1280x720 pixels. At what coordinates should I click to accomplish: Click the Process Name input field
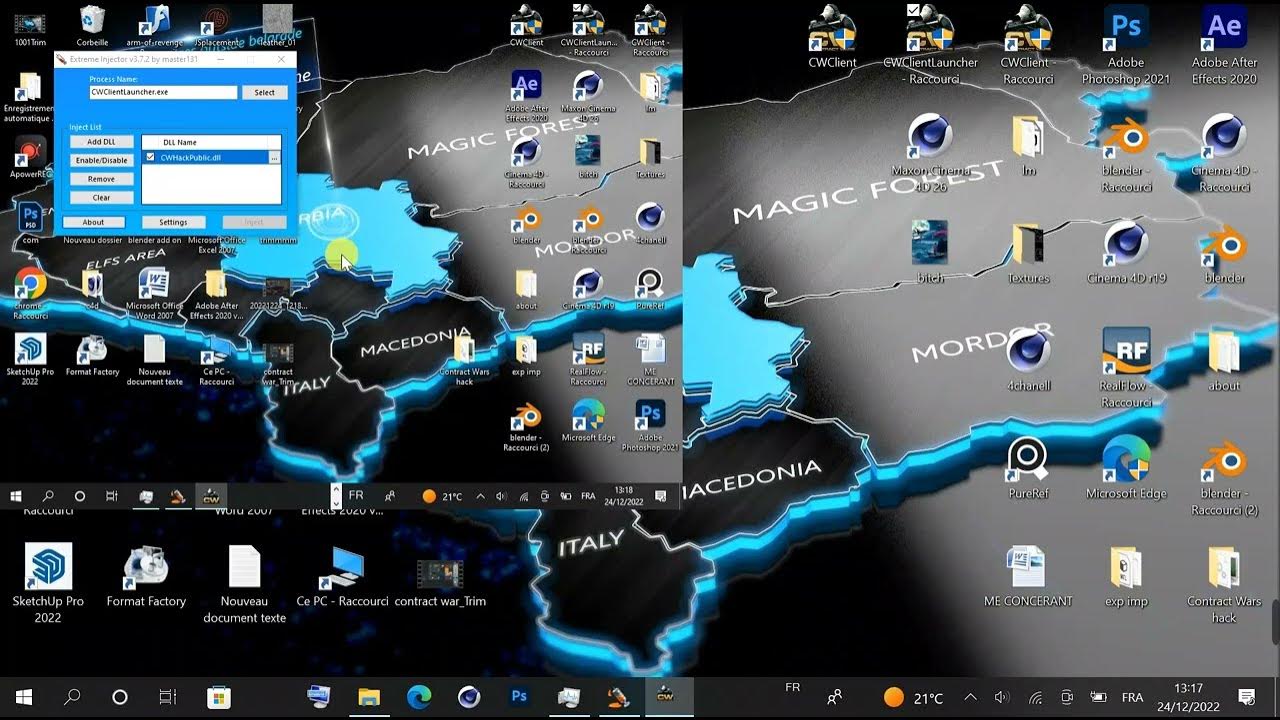click(163, 92)
